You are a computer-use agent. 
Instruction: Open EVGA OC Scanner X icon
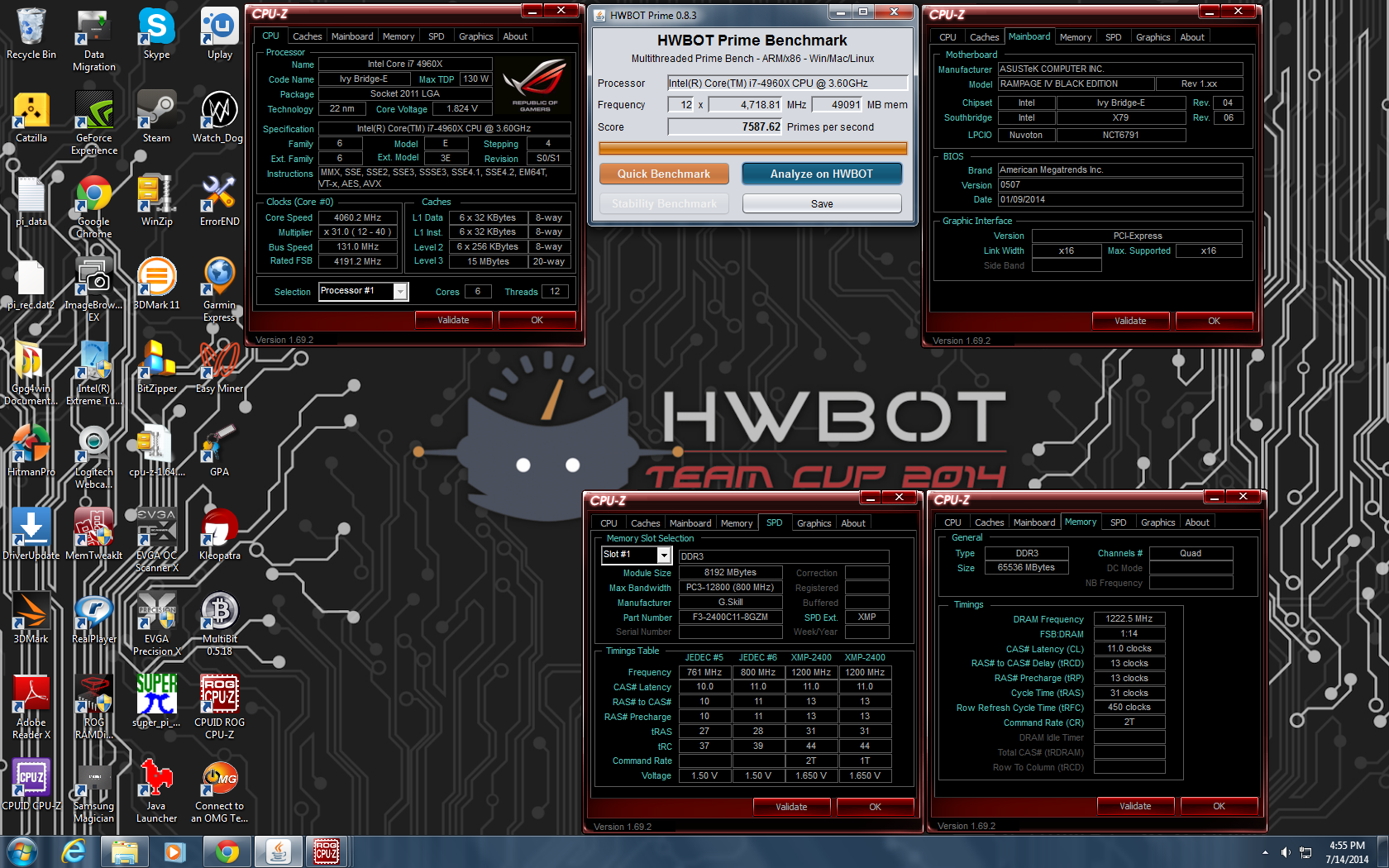pyautogui.click(x=156, y=540)
